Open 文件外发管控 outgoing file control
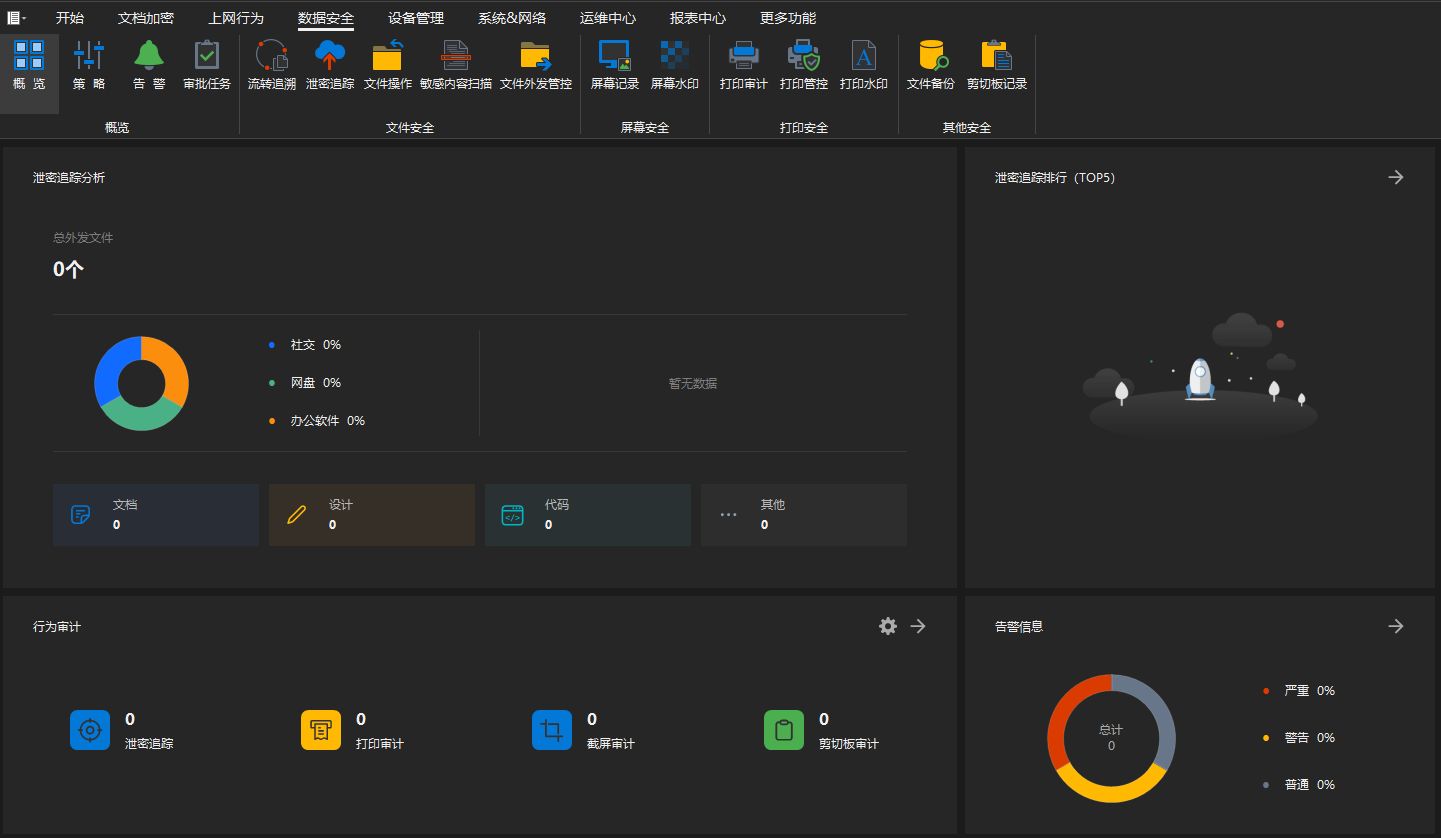This screenshot has height=838, width=1441. pos(536,66)
